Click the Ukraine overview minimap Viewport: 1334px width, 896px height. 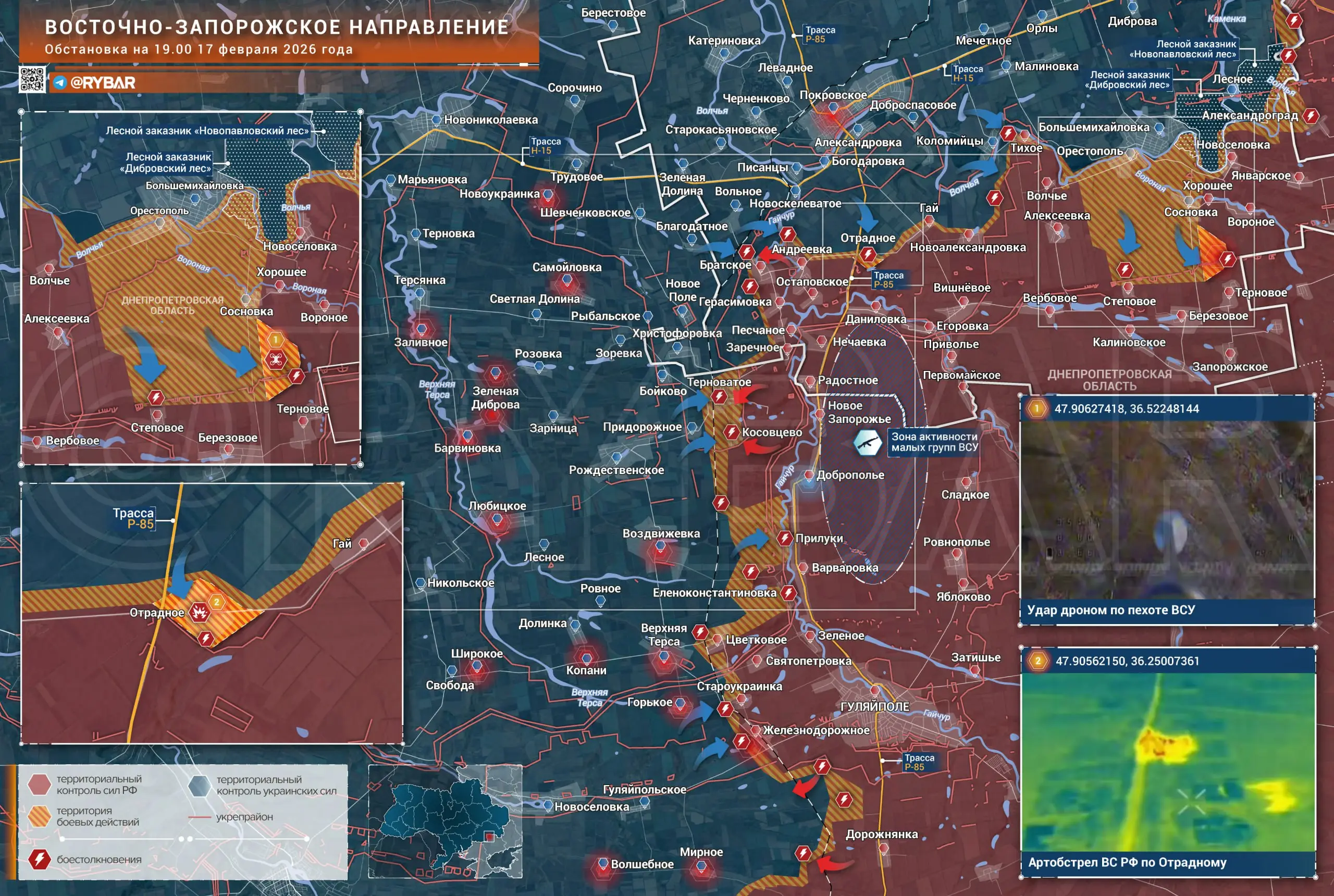444,821
